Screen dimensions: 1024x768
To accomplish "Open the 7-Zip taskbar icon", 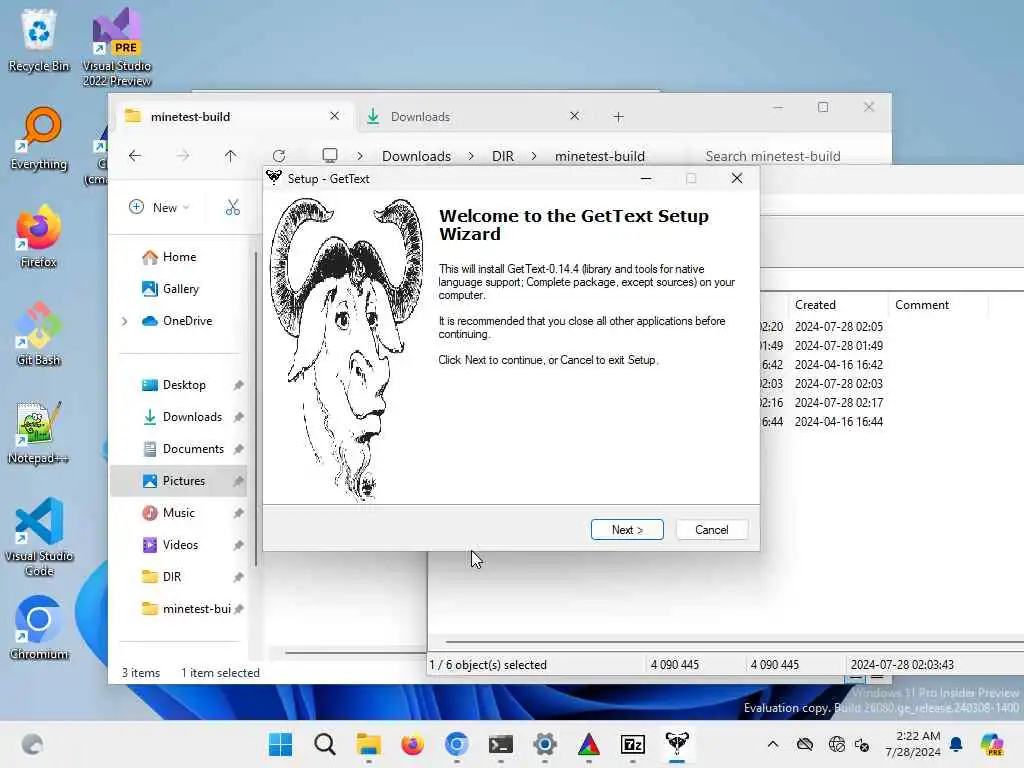I will 633,744.
